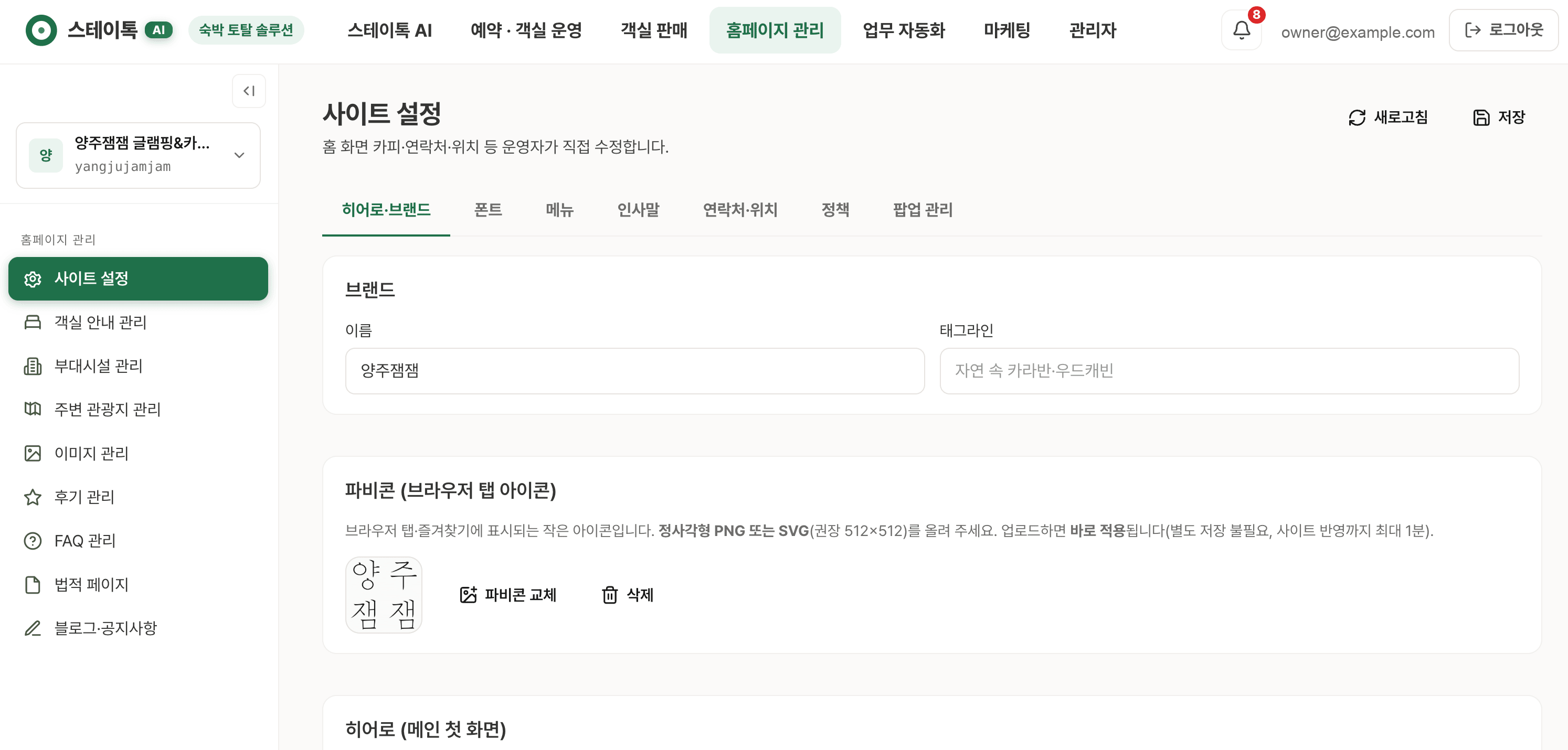Open the 스테이톡 AI top menu

click(x=389, y=30)
